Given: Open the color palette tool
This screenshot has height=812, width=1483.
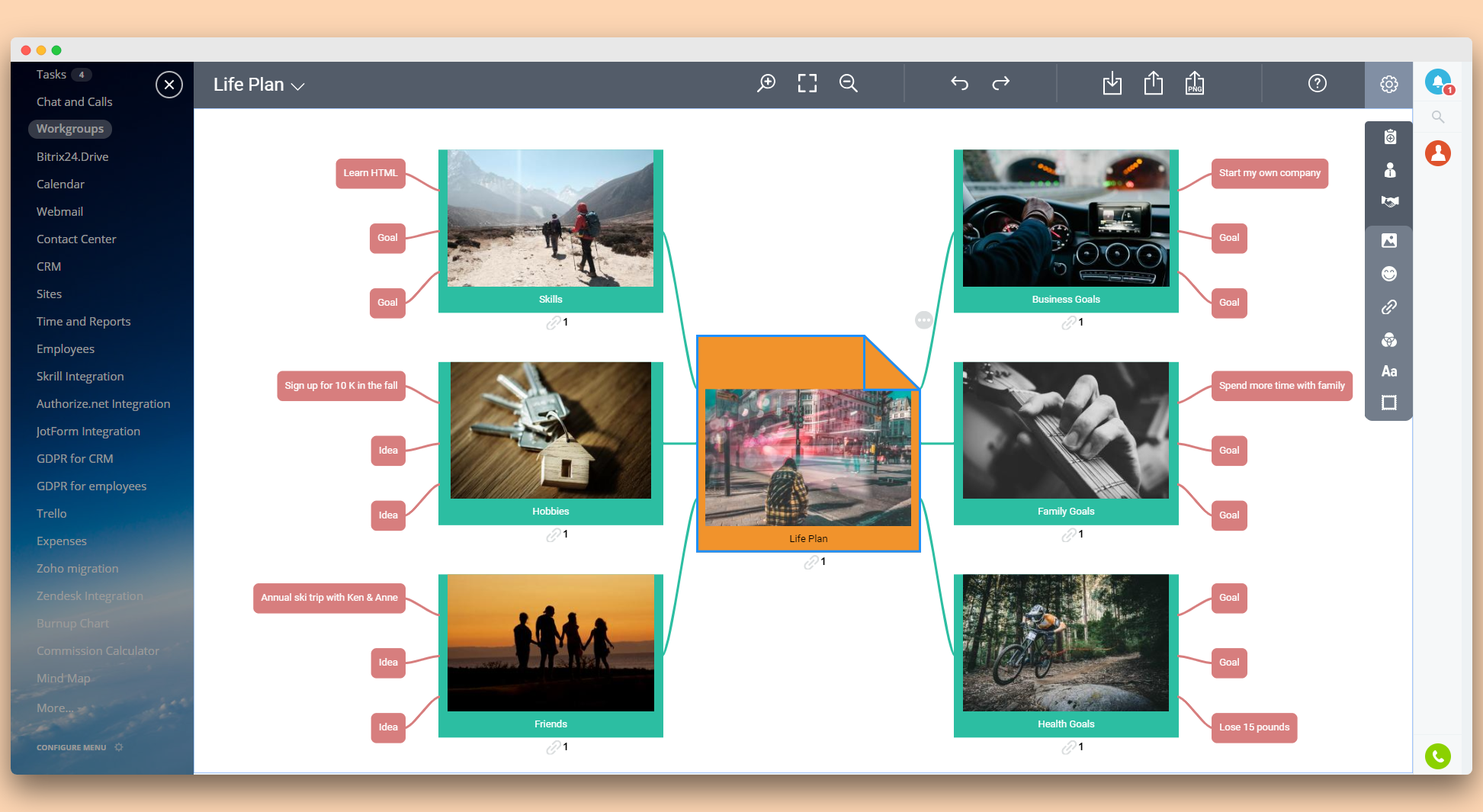Looking at the screenshot, I should click(x=1389, y=340).
